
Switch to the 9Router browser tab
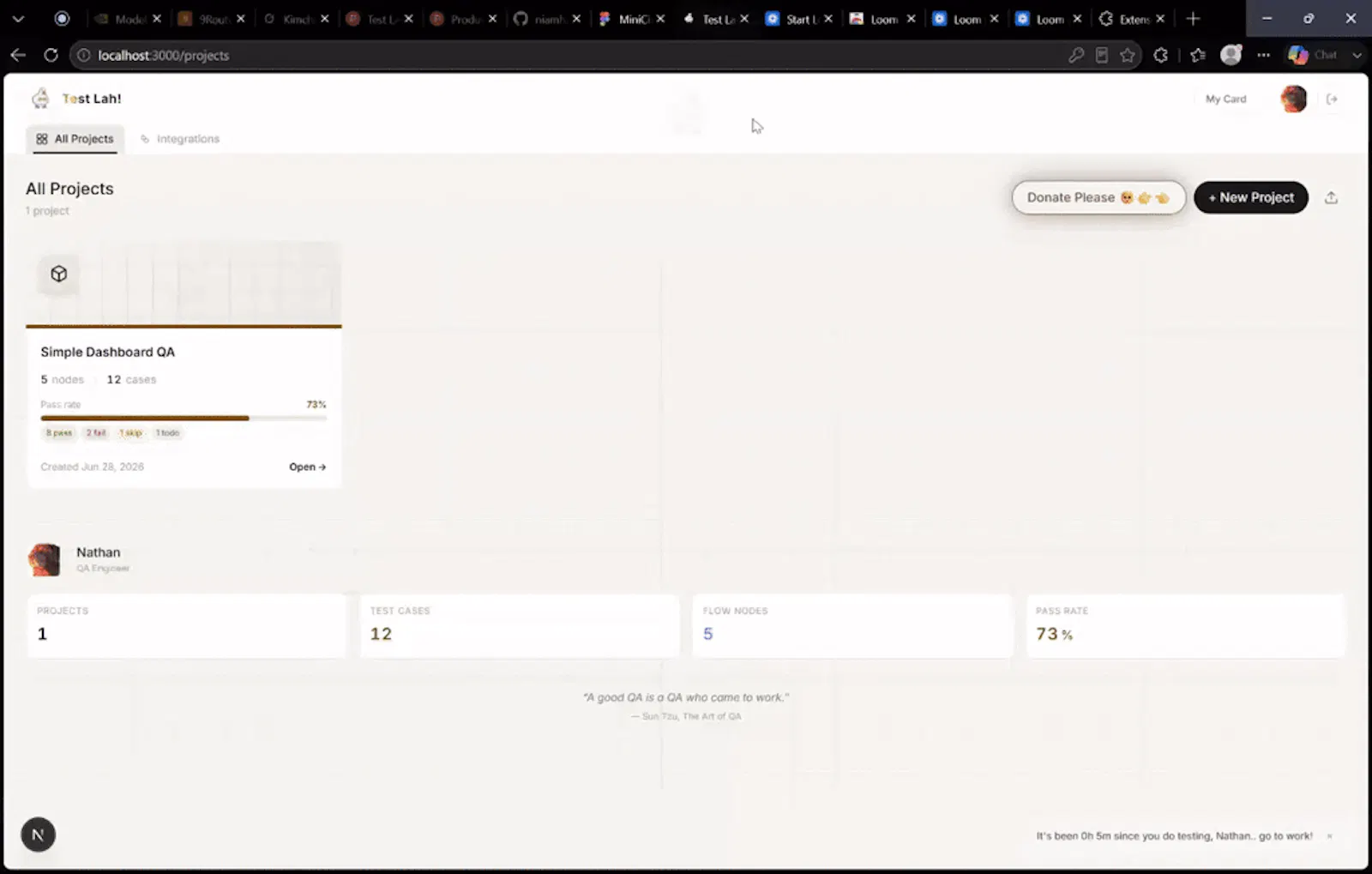coord(211,18)
